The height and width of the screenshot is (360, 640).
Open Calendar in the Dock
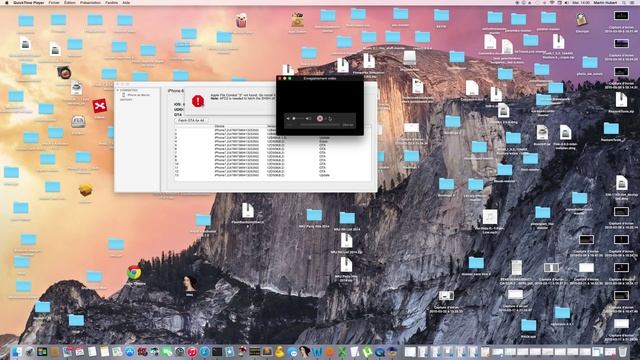click(x=80, y=352)
